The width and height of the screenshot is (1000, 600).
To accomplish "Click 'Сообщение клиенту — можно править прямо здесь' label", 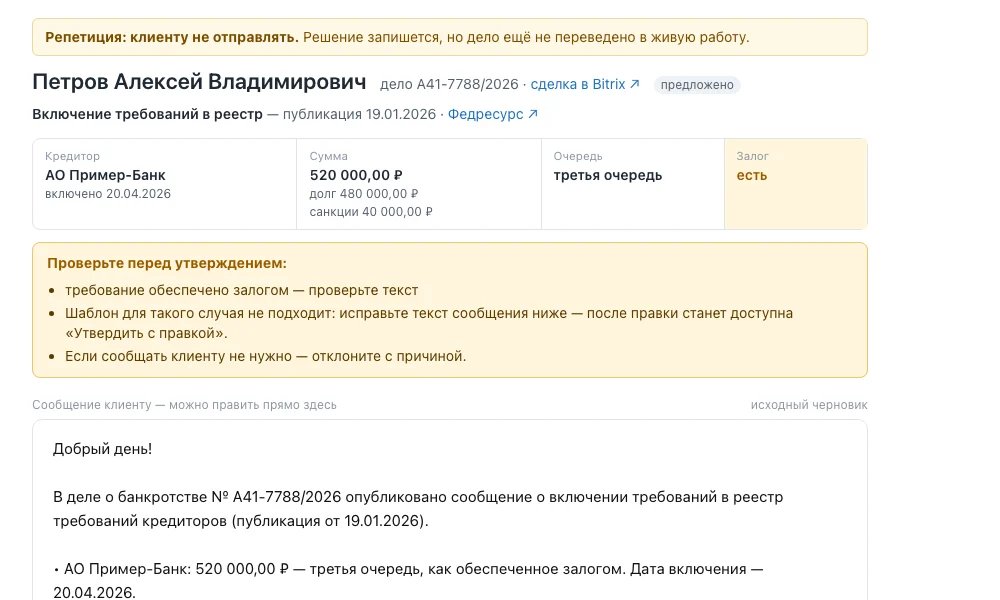I will (184, 405).
